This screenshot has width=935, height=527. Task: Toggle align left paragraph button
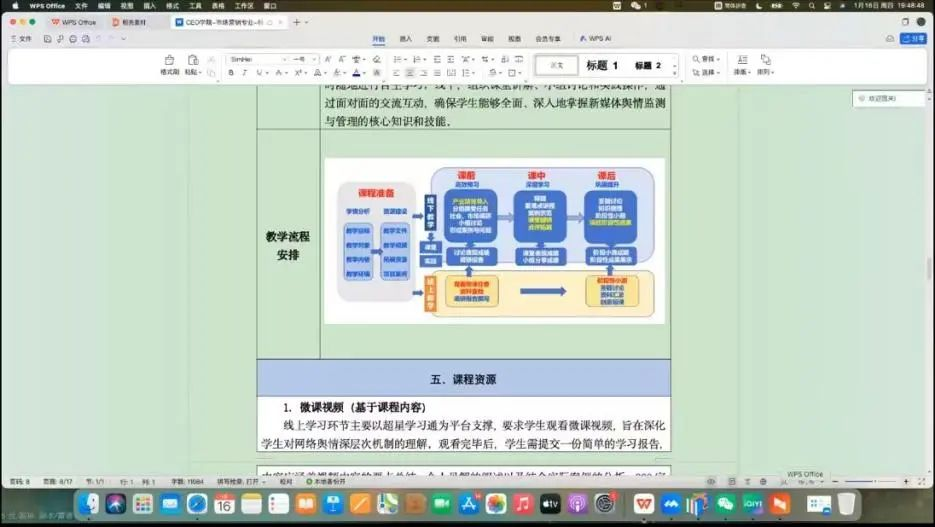(397, 73)
